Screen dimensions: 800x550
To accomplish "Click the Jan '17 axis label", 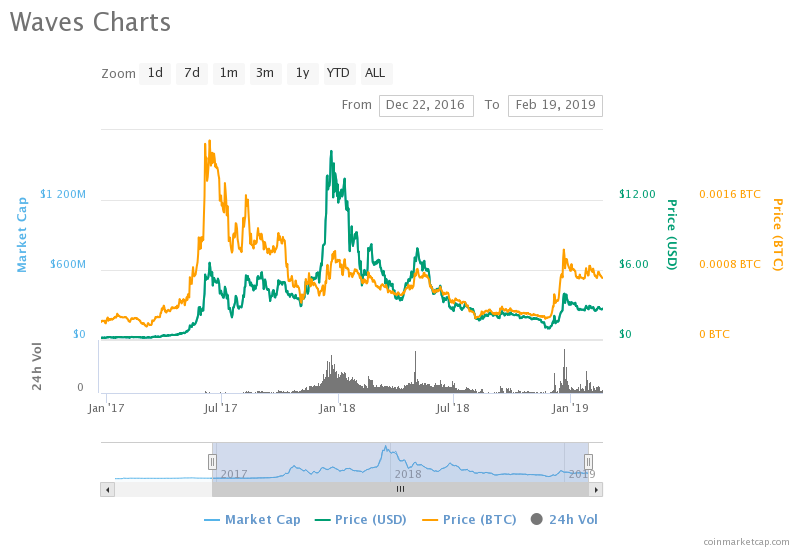I will (x=106, y=409).
